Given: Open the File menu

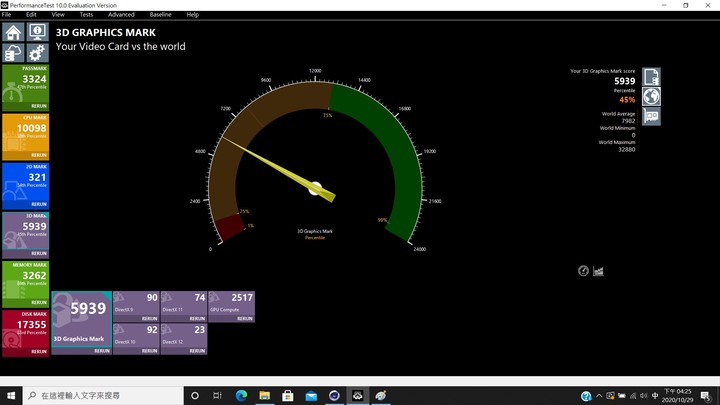Looking at the screenshot, I should 6,15.
